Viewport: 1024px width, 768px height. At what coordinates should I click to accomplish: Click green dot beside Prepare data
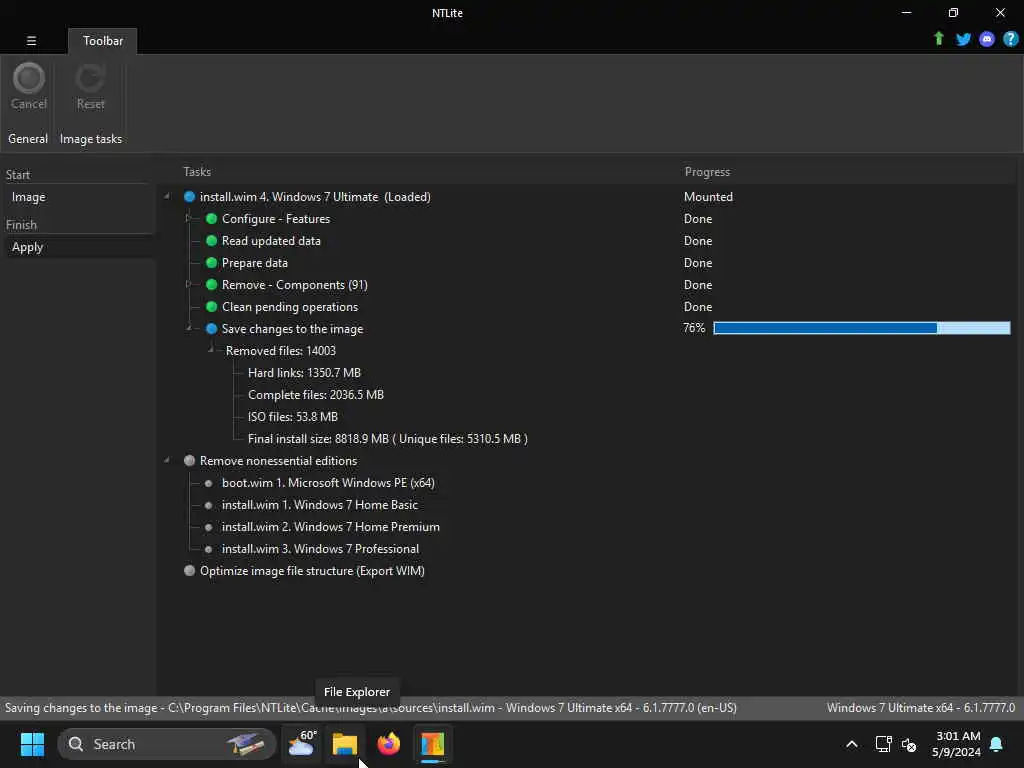click(x=212, y=263)
